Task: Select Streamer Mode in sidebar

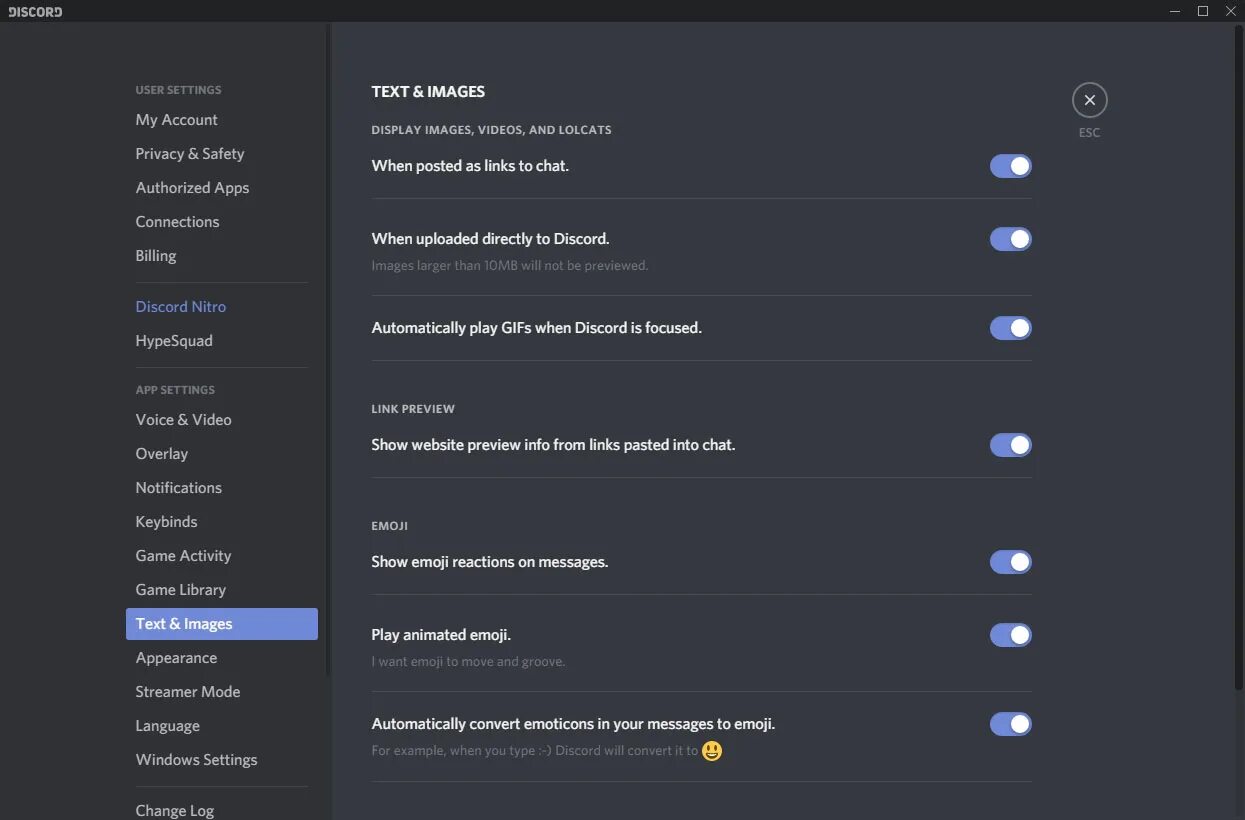Action: pyautogui.click(x=188, y=692)
